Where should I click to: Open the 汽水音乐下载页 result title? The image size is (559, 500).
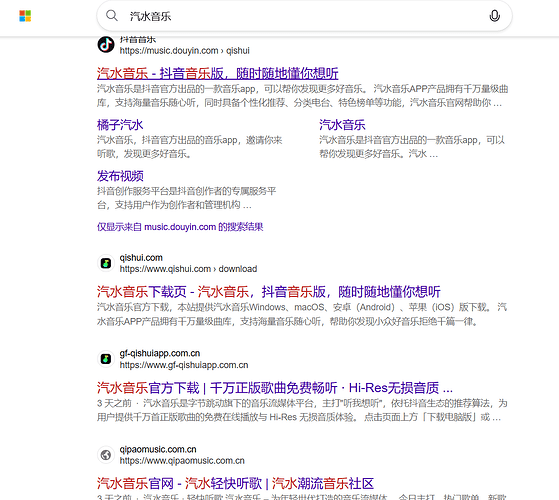click(269, 292)
